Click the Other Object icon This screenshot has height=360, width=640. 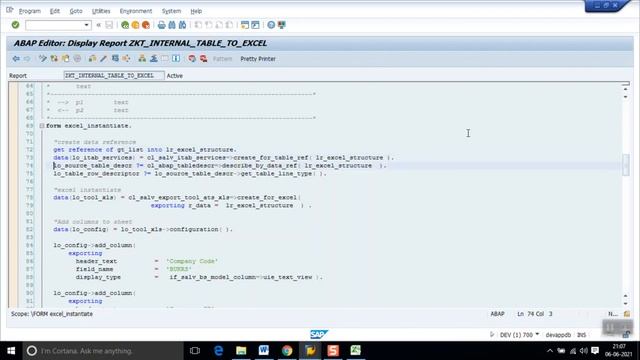point(66,59)
